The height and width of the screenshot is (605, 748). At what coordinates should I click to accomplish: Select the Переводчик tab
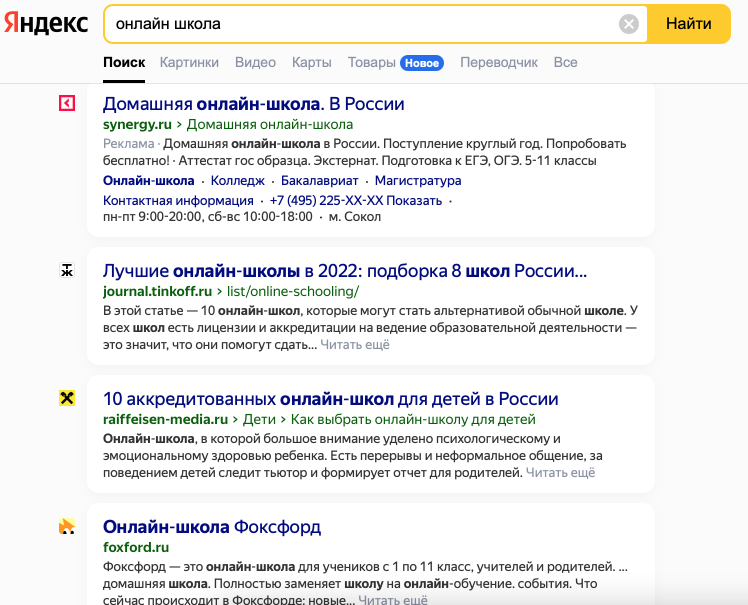[499, 62]
